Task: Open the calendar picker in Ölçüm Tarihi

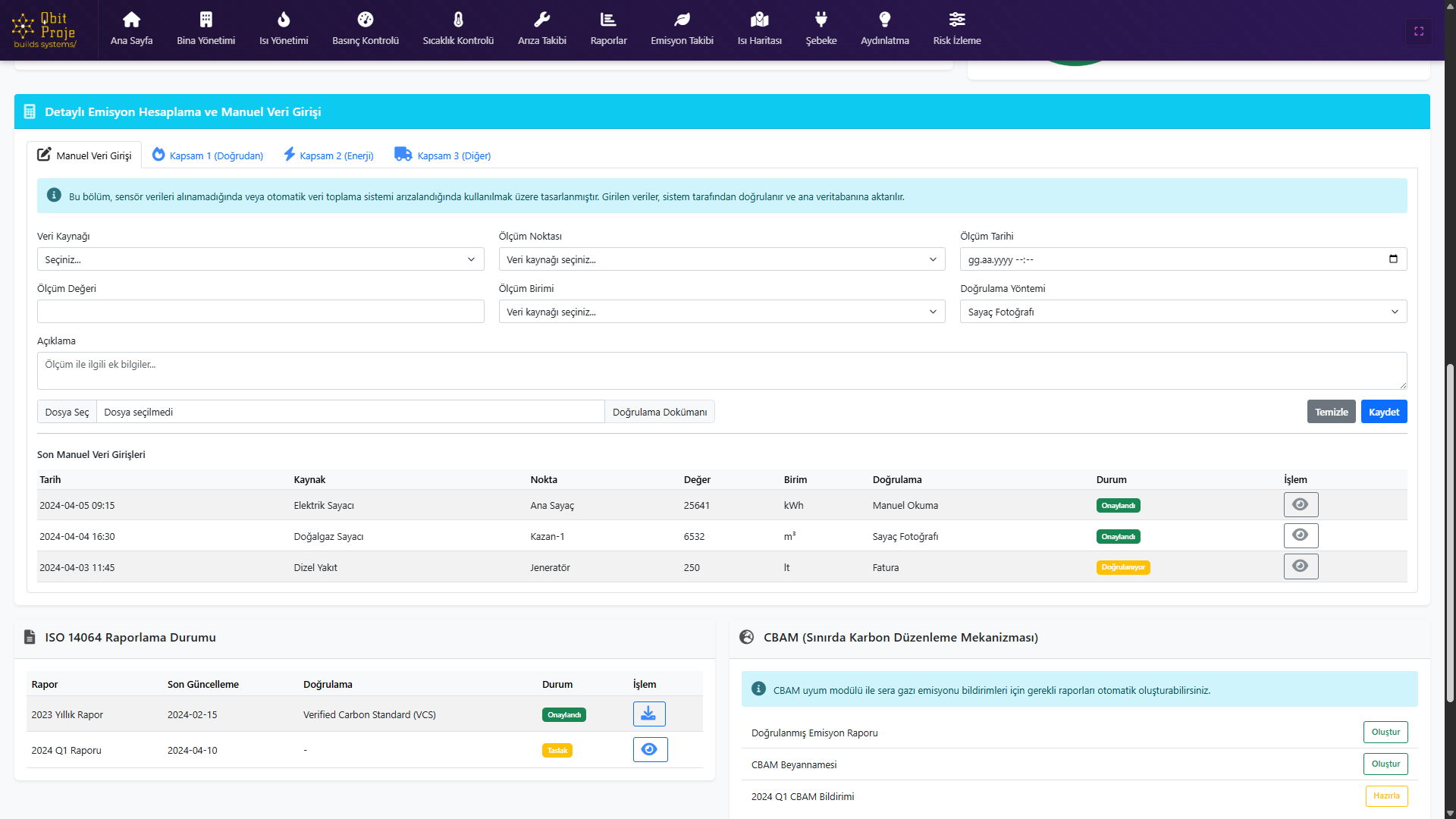Action: tap(1393, 259)
